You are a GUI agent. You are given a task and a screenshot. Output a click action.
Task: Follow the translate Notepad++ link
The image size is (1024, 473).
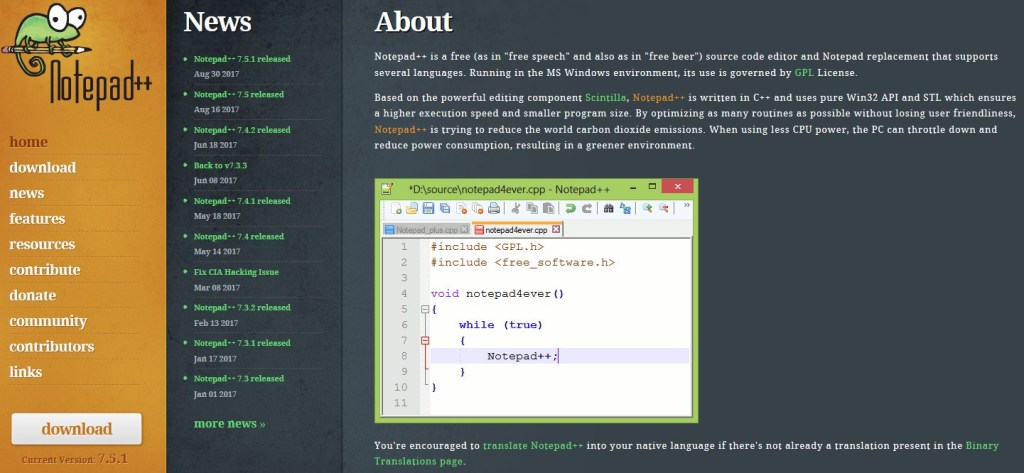click(534, 446)
